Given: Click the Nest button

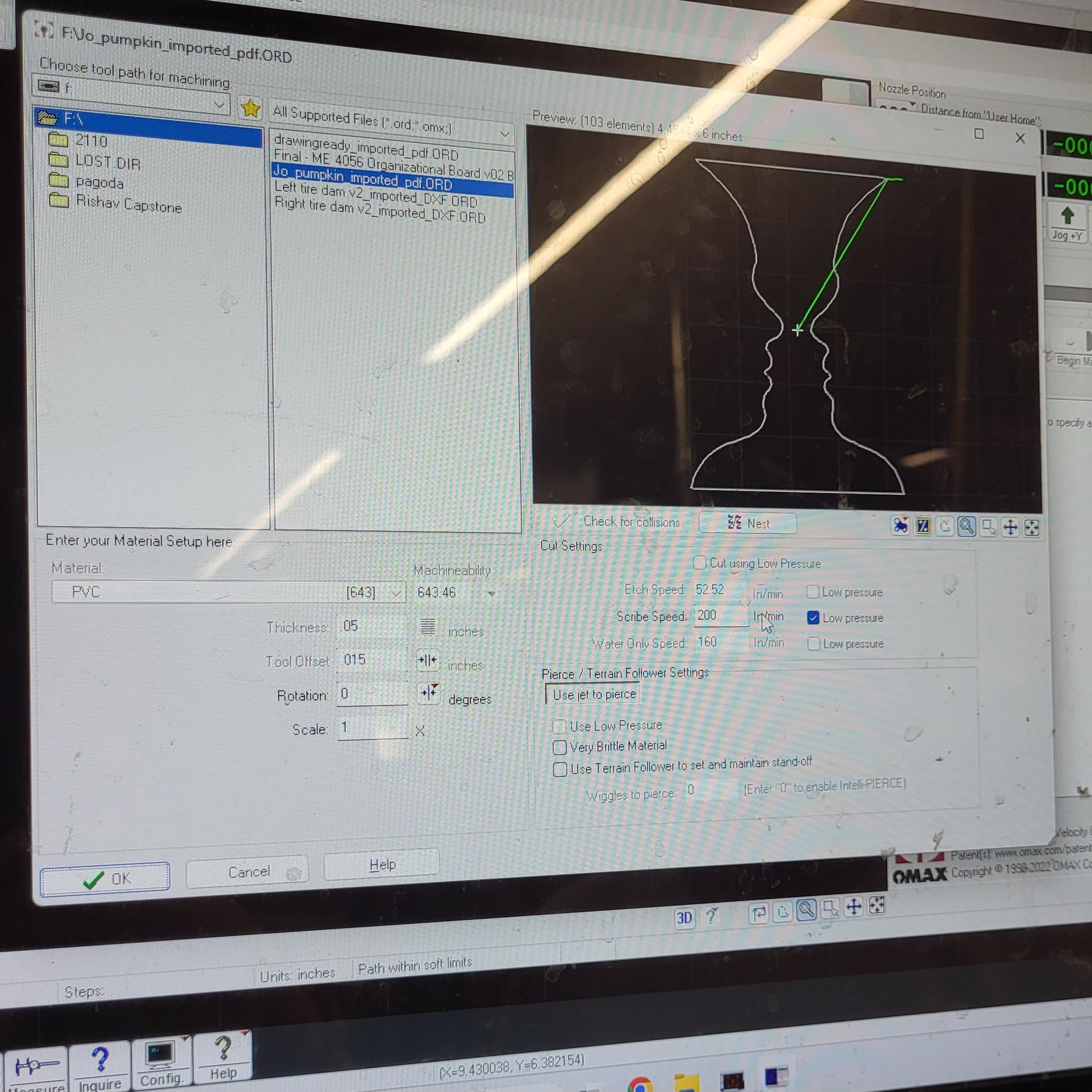Looking at the screenshot, I should click(748, 523).
